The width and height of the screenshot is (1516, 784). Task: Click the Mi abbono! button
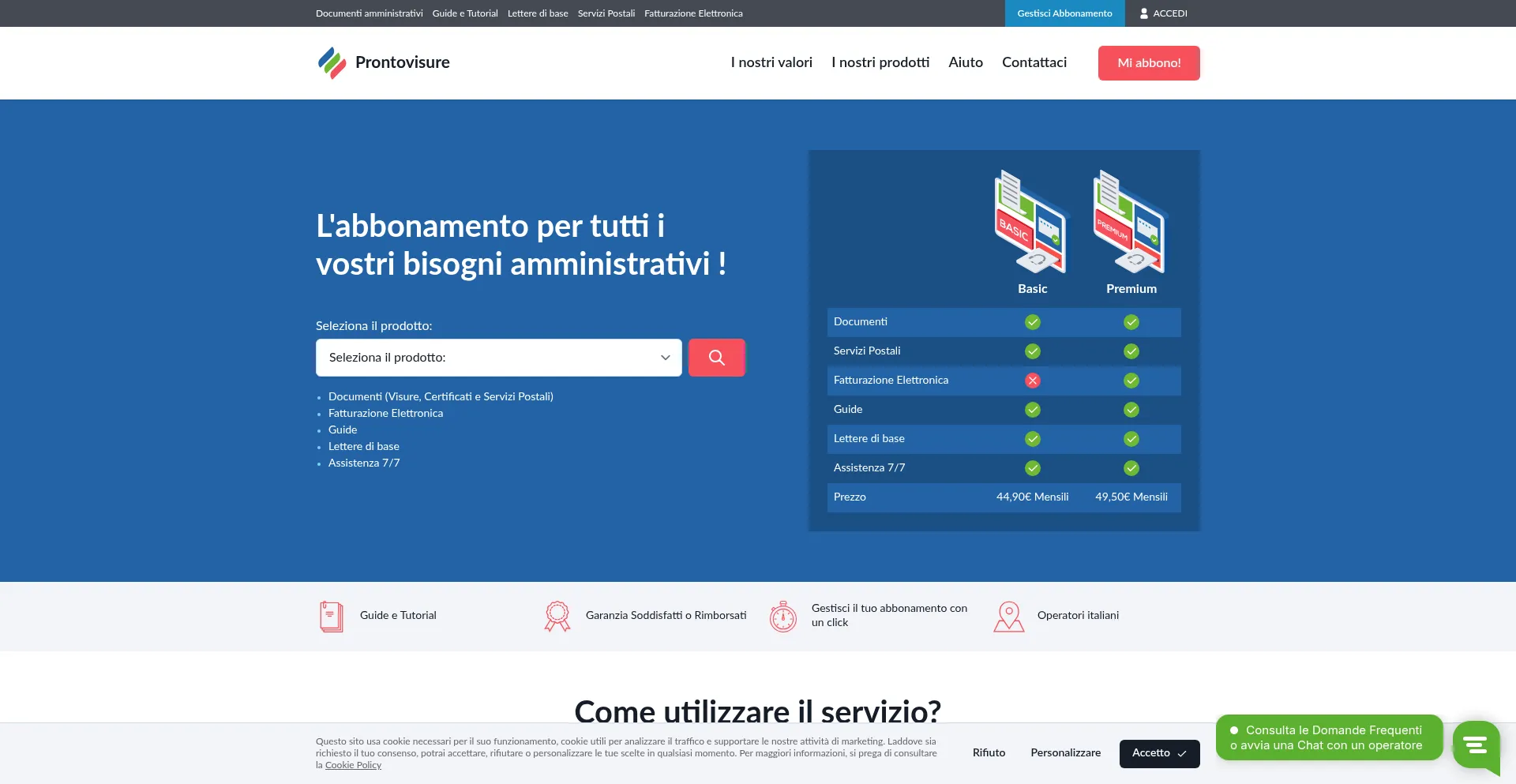(x=1148, y=63)
